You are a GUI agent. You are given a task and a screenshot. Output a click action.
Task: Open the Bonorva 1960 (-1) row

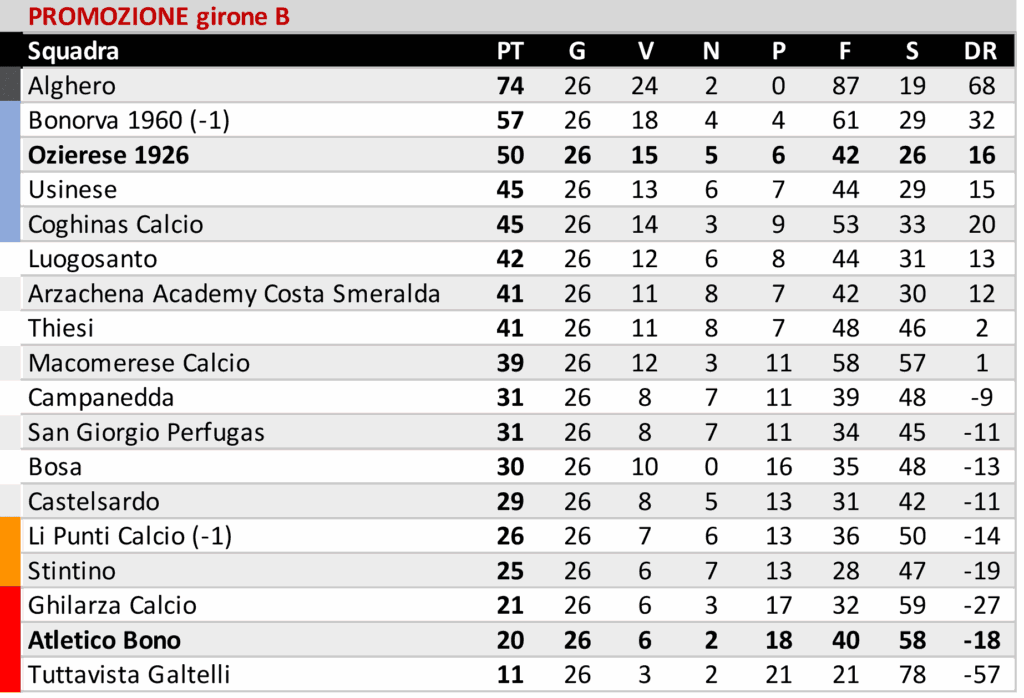pos(129,121)
